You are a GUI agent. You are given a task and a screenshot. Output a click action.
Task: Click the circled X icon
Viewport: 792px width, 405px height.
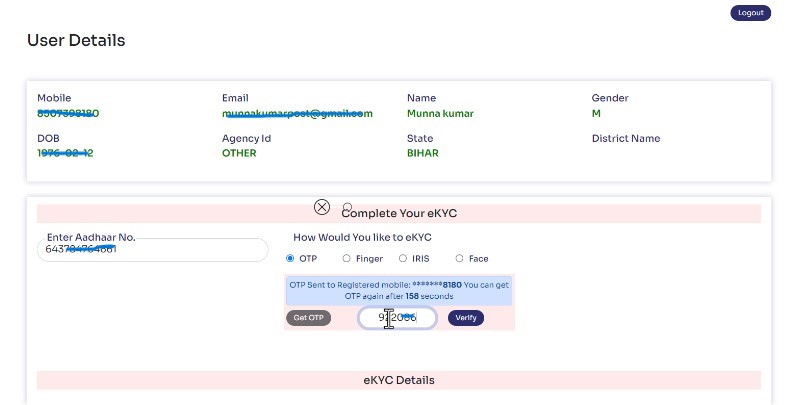322,207
